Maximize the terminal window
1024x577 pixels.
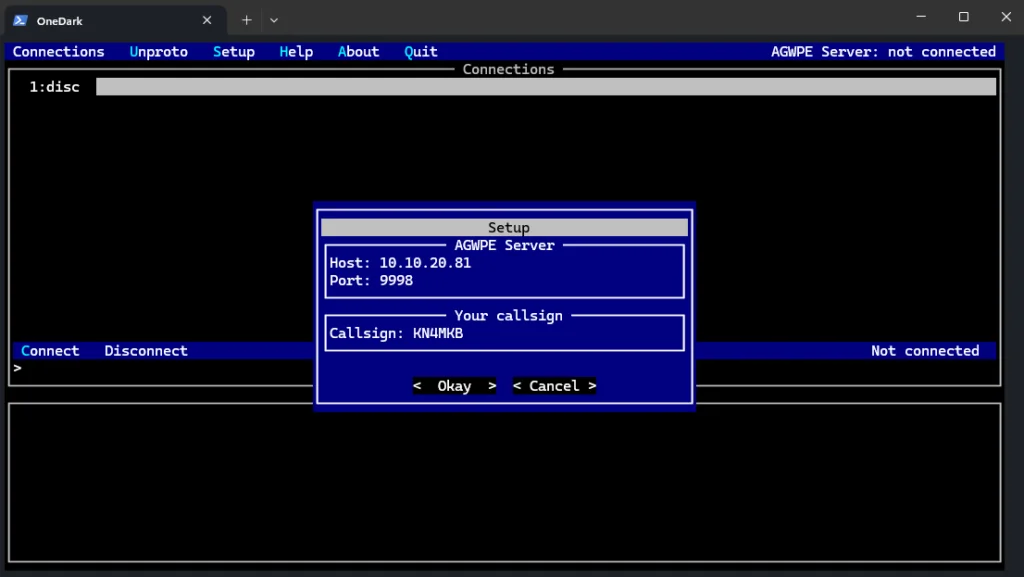(x=963, y=17)
